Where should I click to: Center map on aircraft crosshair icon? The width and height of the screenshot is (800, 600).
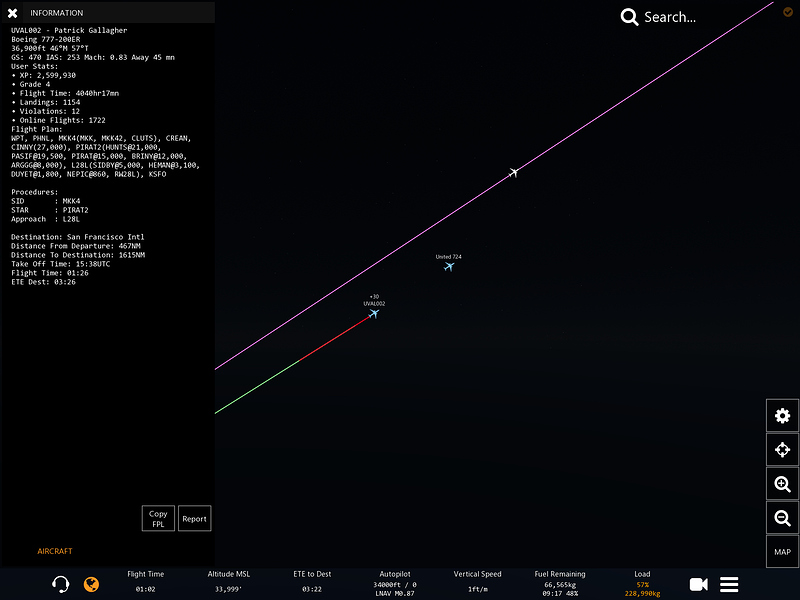click(782, 449)
